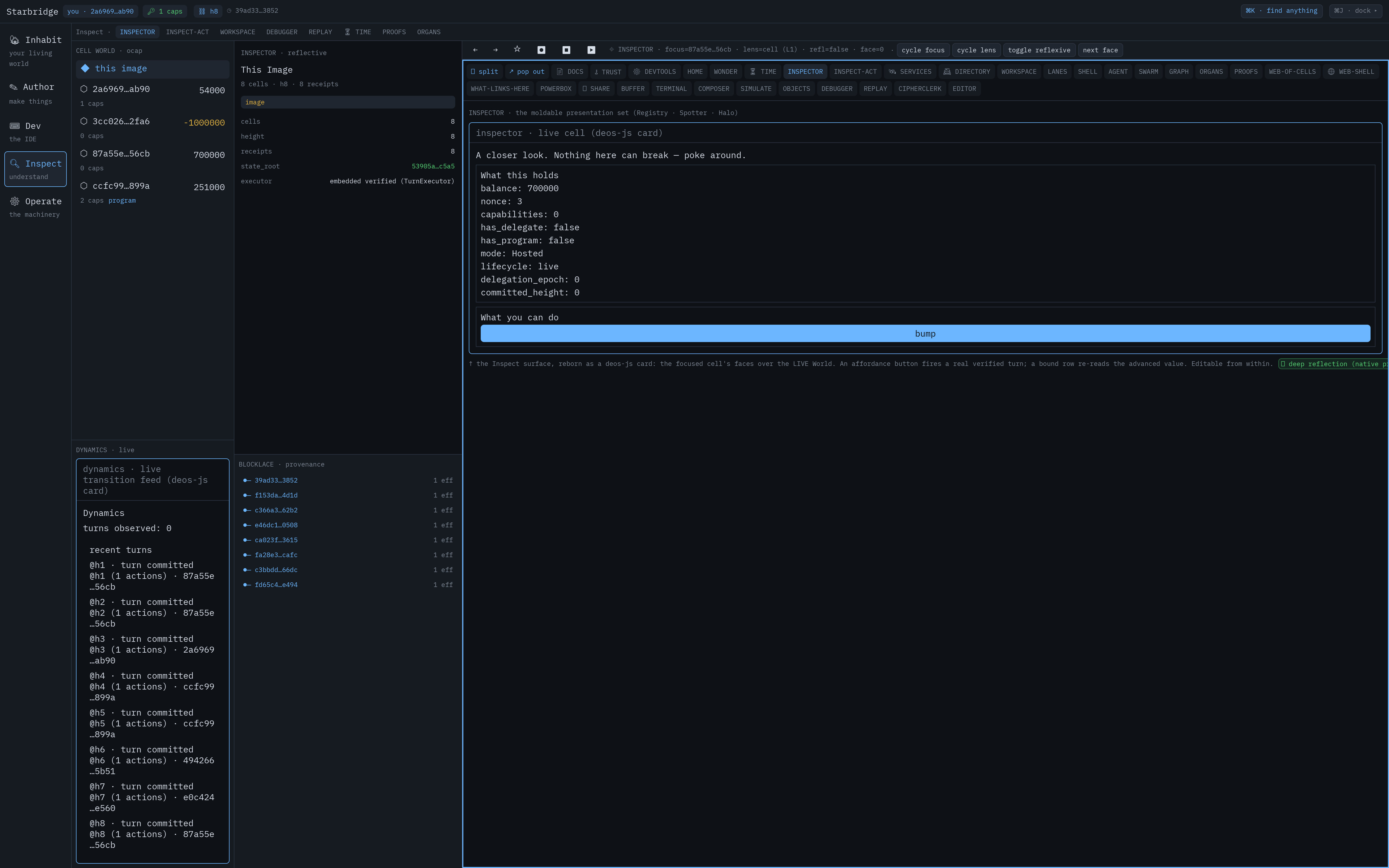Open the DEVTOOLS tab
The width and height of the screenshot is (1389, 868).
tap(654, 72)
